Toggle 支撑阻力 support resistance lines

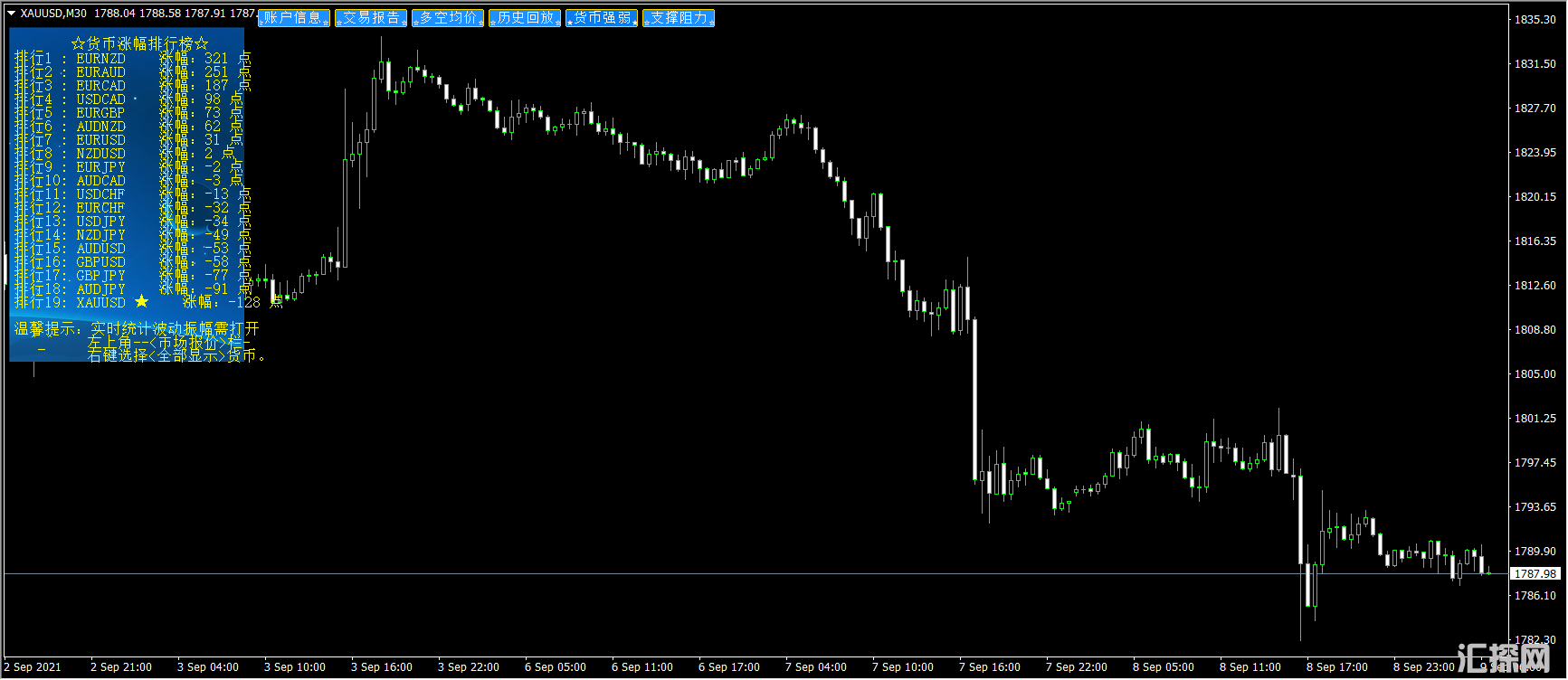coord(678,18)
